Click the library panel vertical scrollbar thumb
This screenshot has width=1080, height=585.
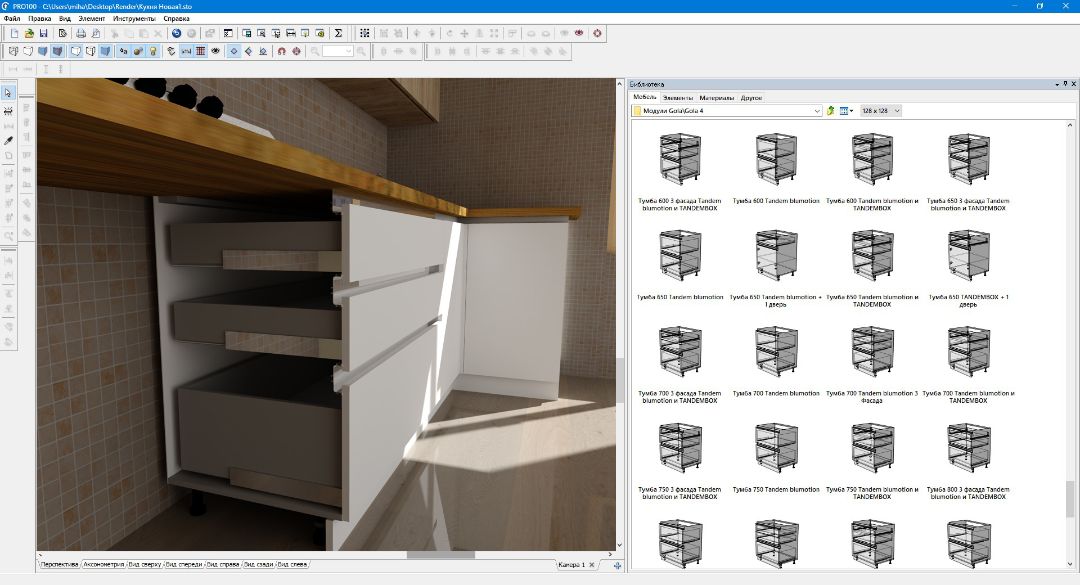click(x=1070, y=498)
